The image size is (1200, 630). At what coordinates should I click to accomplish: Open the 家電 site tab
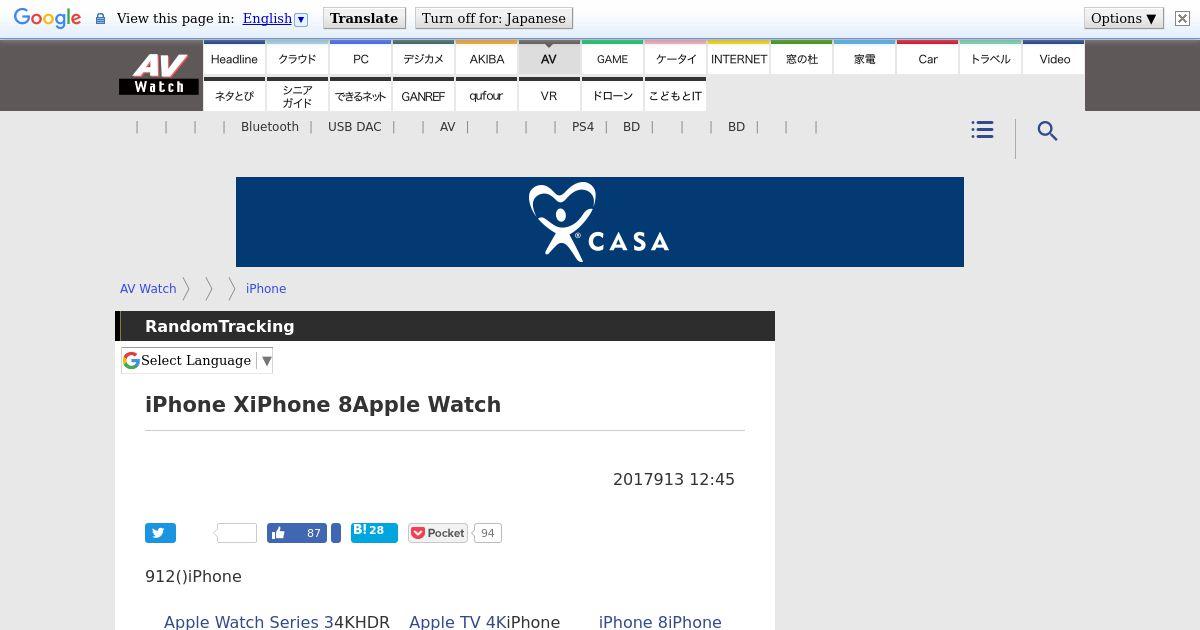coord(865,59)
